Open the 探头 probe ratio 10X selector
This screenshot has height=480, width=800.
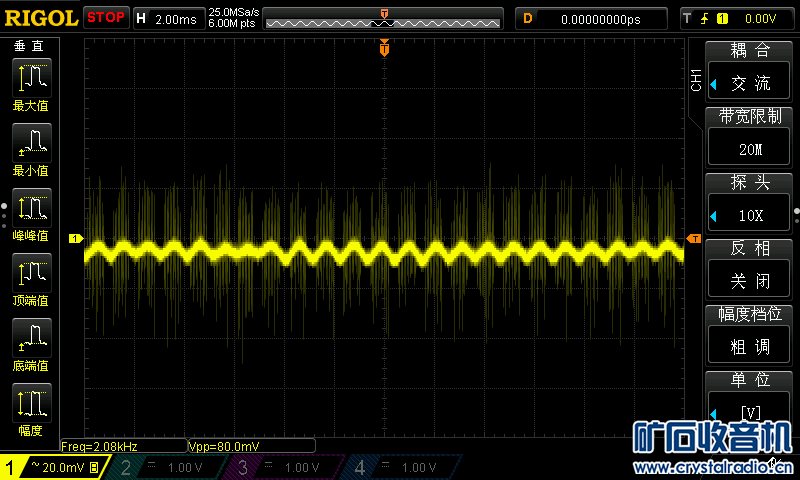(750, 215)
